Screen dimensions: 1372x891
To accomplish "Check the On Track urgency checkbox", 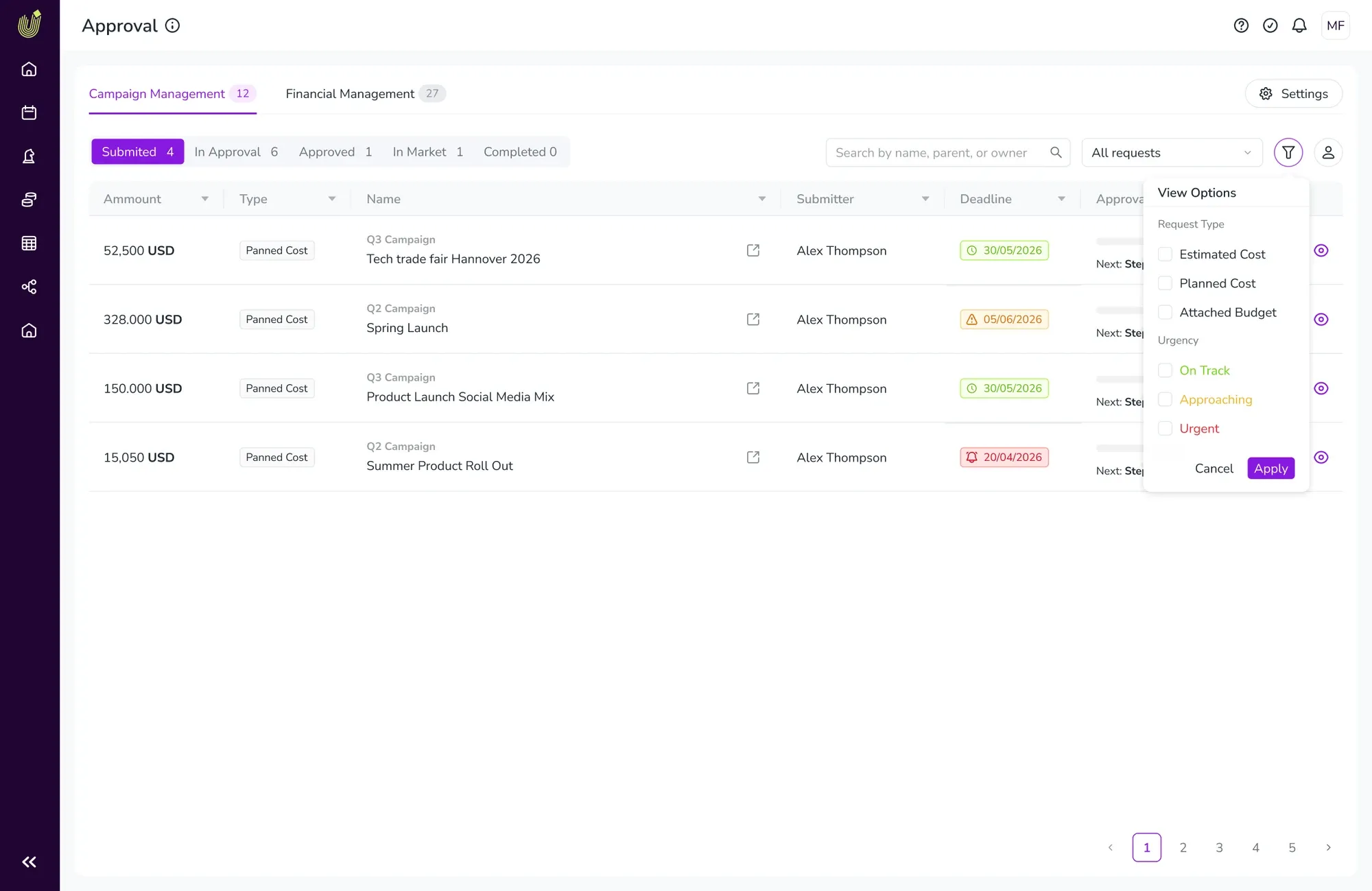I will [1165, 370].
